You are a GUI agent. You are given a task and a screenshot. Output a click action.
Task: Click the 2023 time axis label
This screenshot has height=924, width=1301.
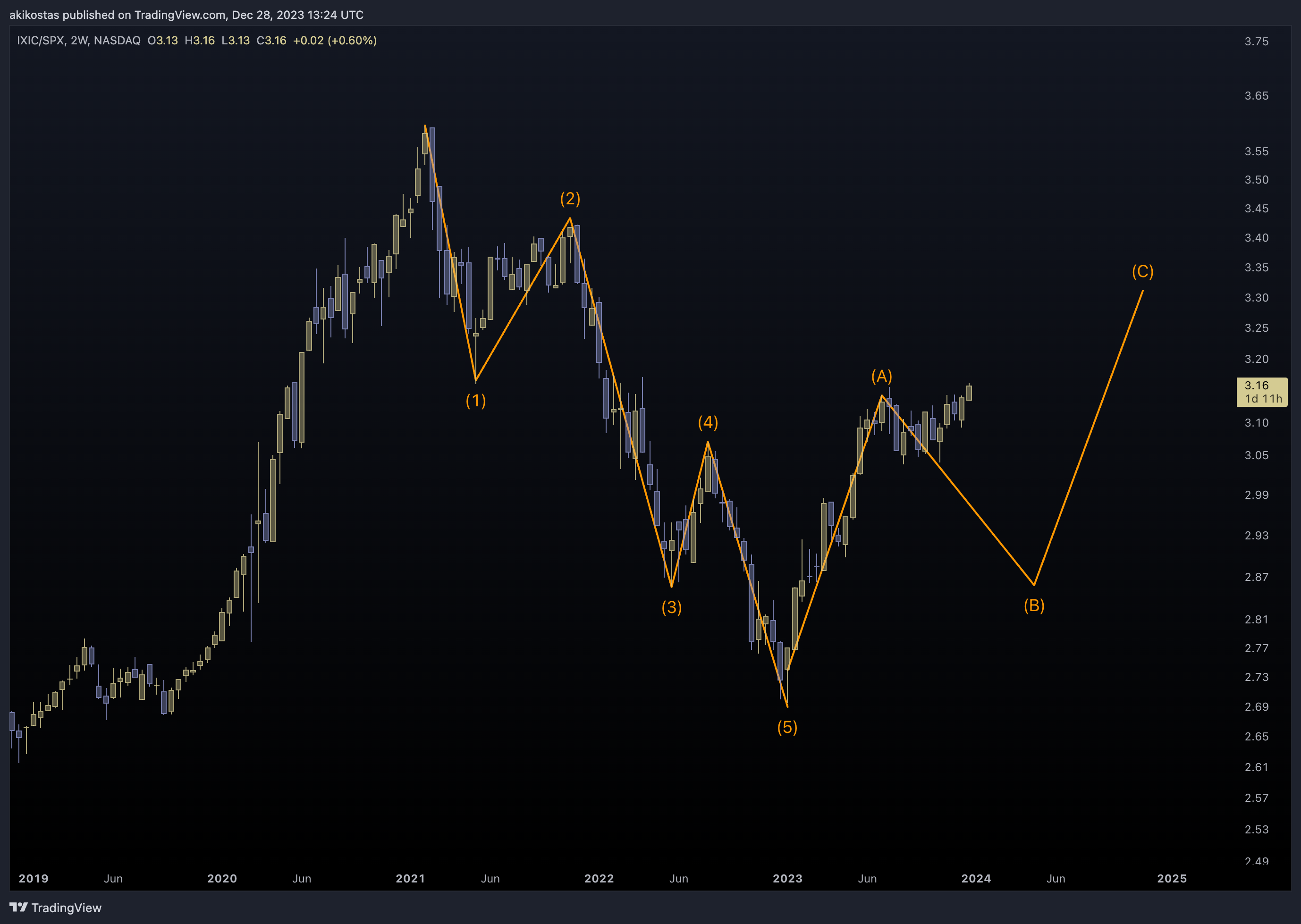tap(788, 879)
